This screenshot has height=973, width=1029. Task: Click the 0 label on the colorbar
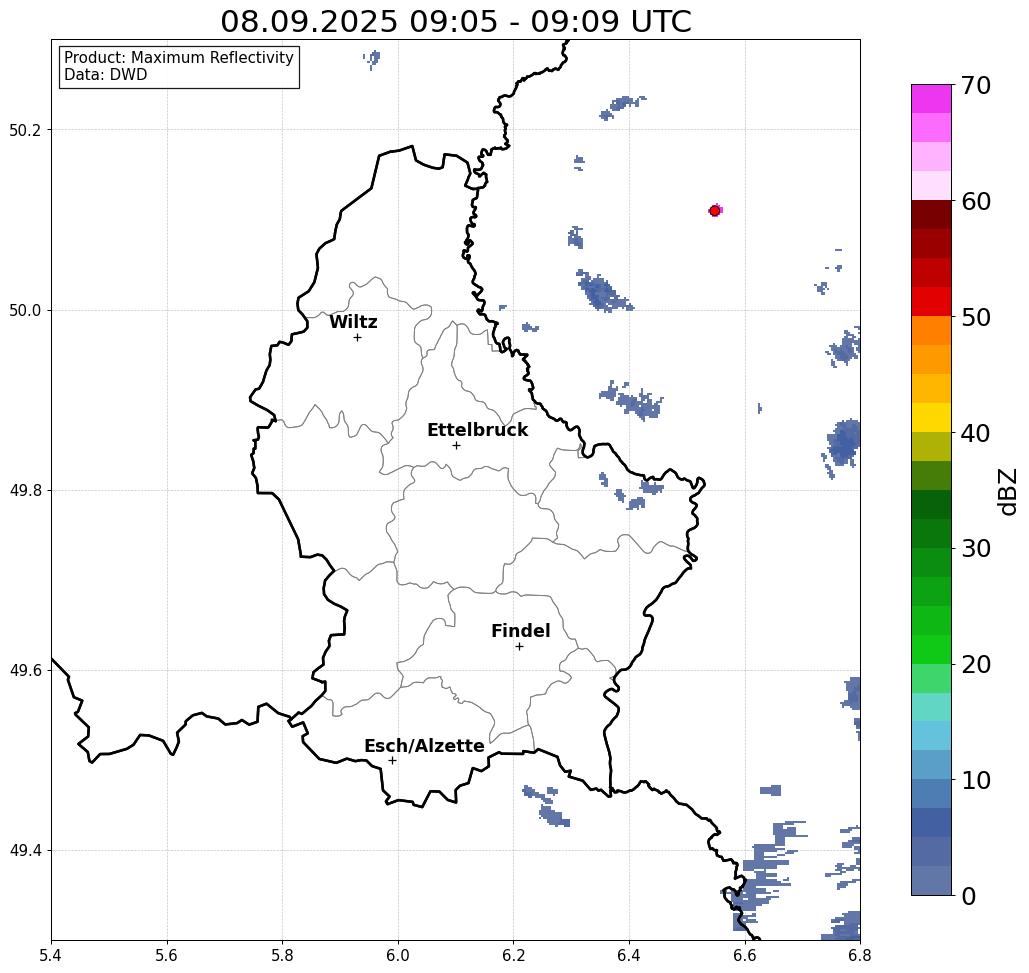tap(969, 896)
